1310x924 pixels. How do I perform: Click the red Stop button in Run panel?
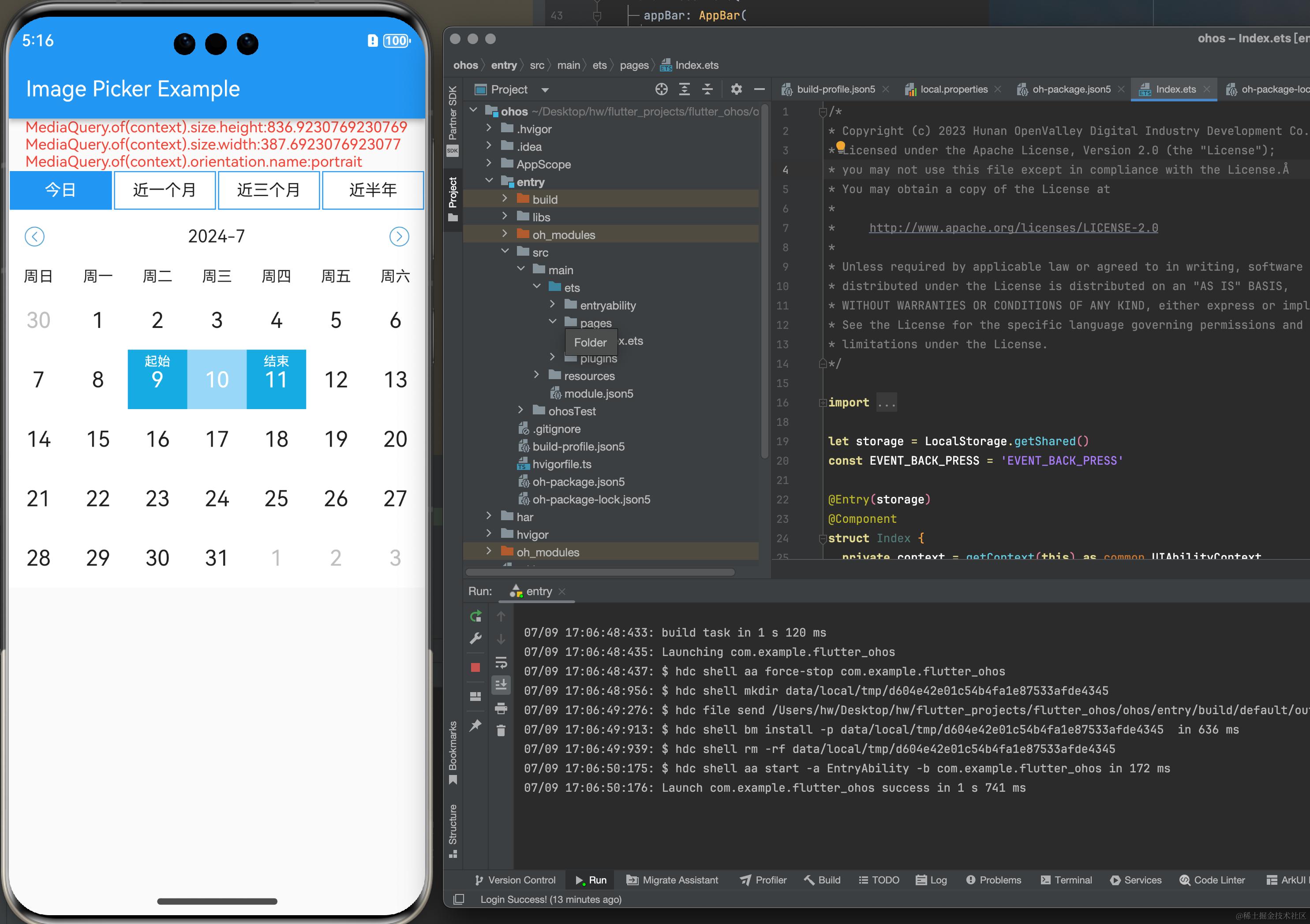point(475,667)
